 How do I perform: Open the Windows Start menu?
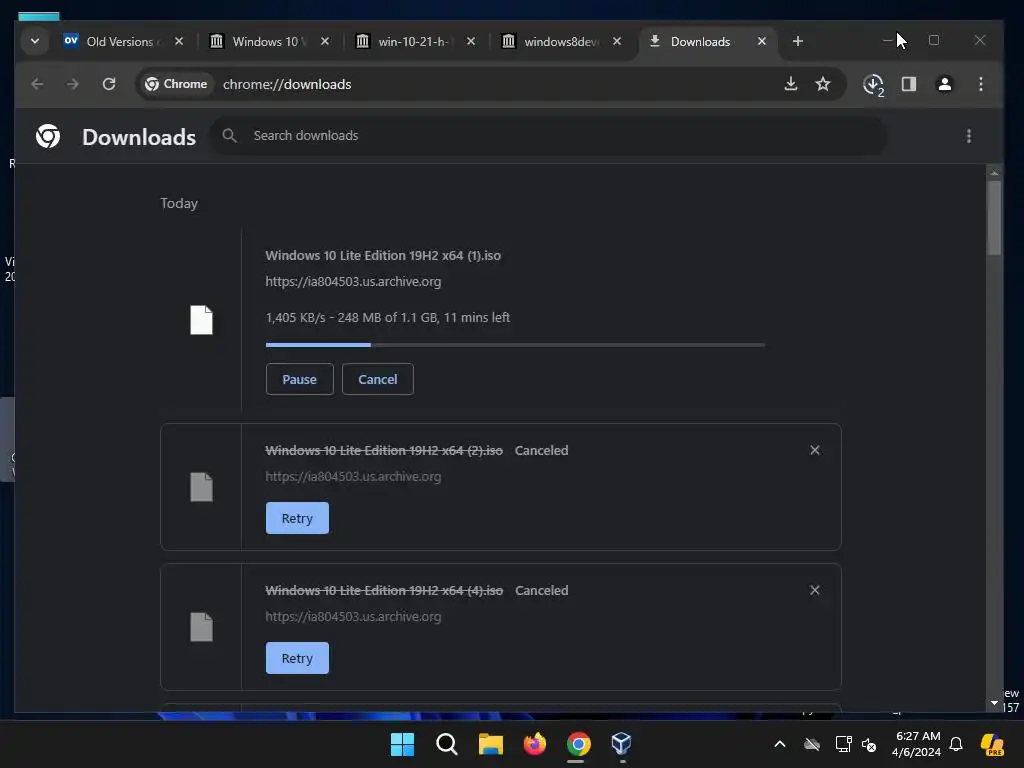pyautogui.click(x=402, y=744)
